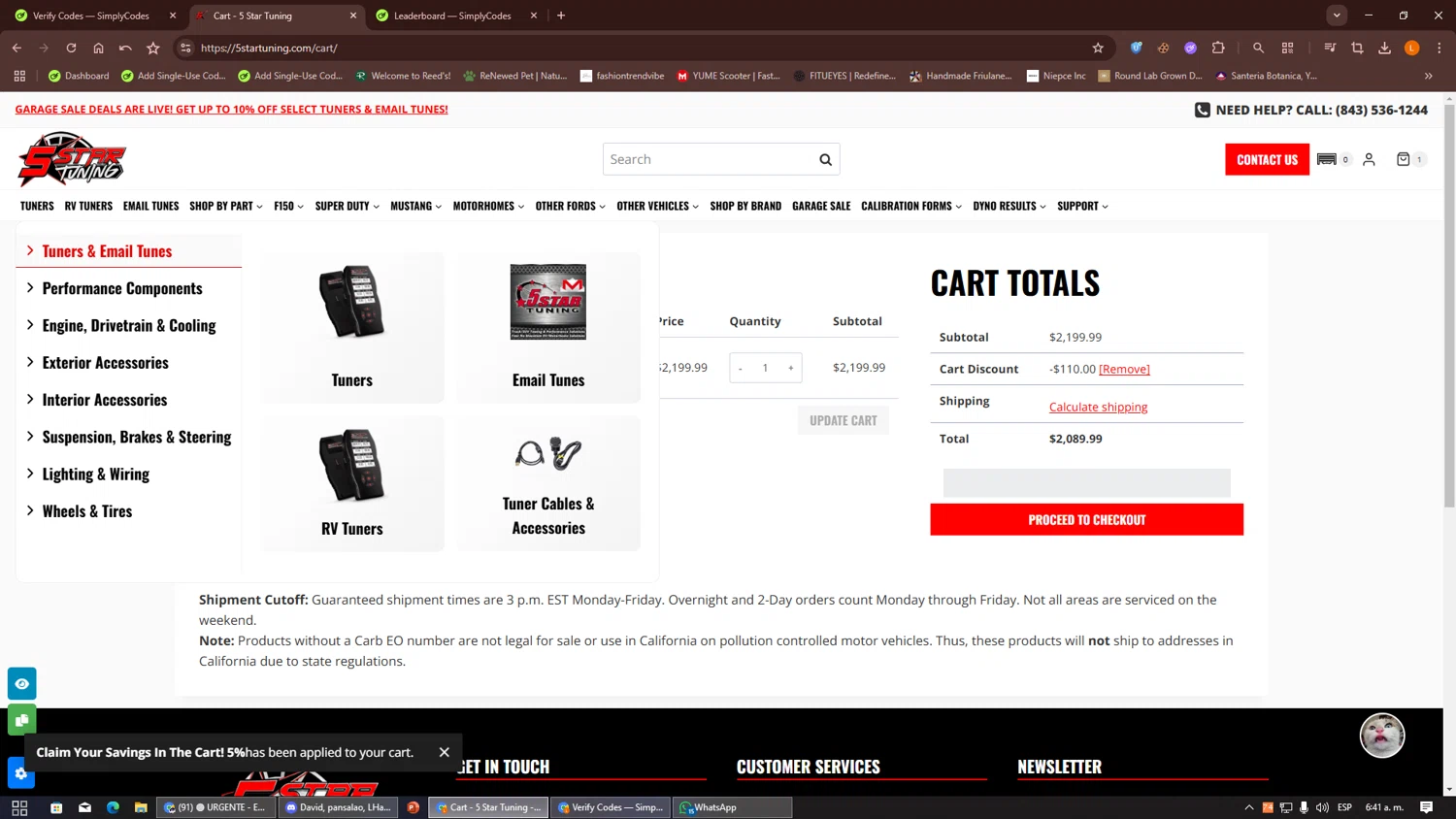Screen dimensions: 1456x819
Task: Expand Performance Components category
Action: tap(129, 288)
